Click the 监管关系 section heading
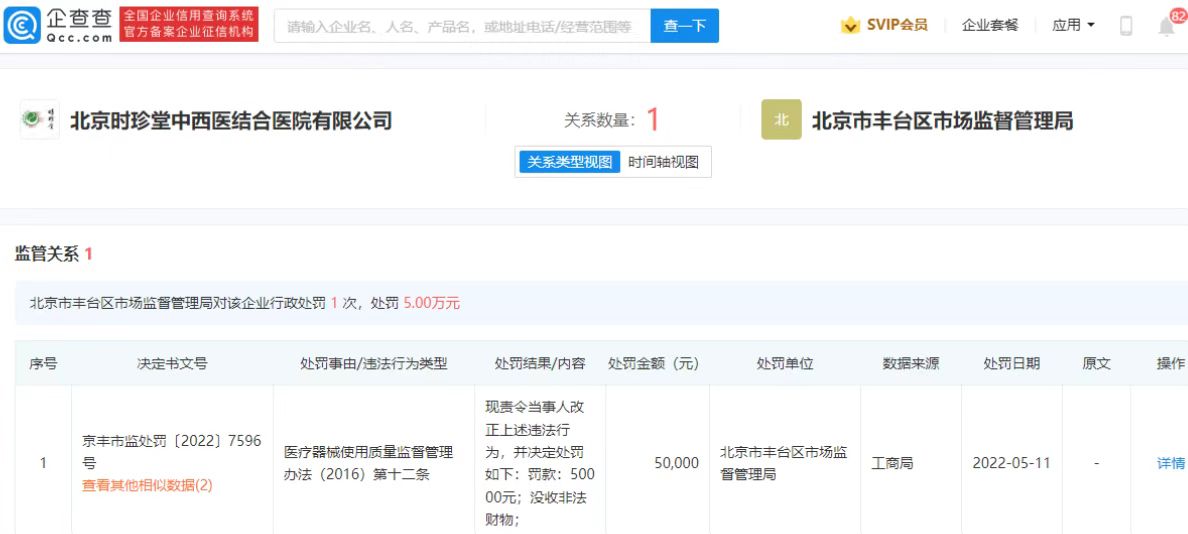The width and height of the screenshot is (1188, 534). click(54, 255)
